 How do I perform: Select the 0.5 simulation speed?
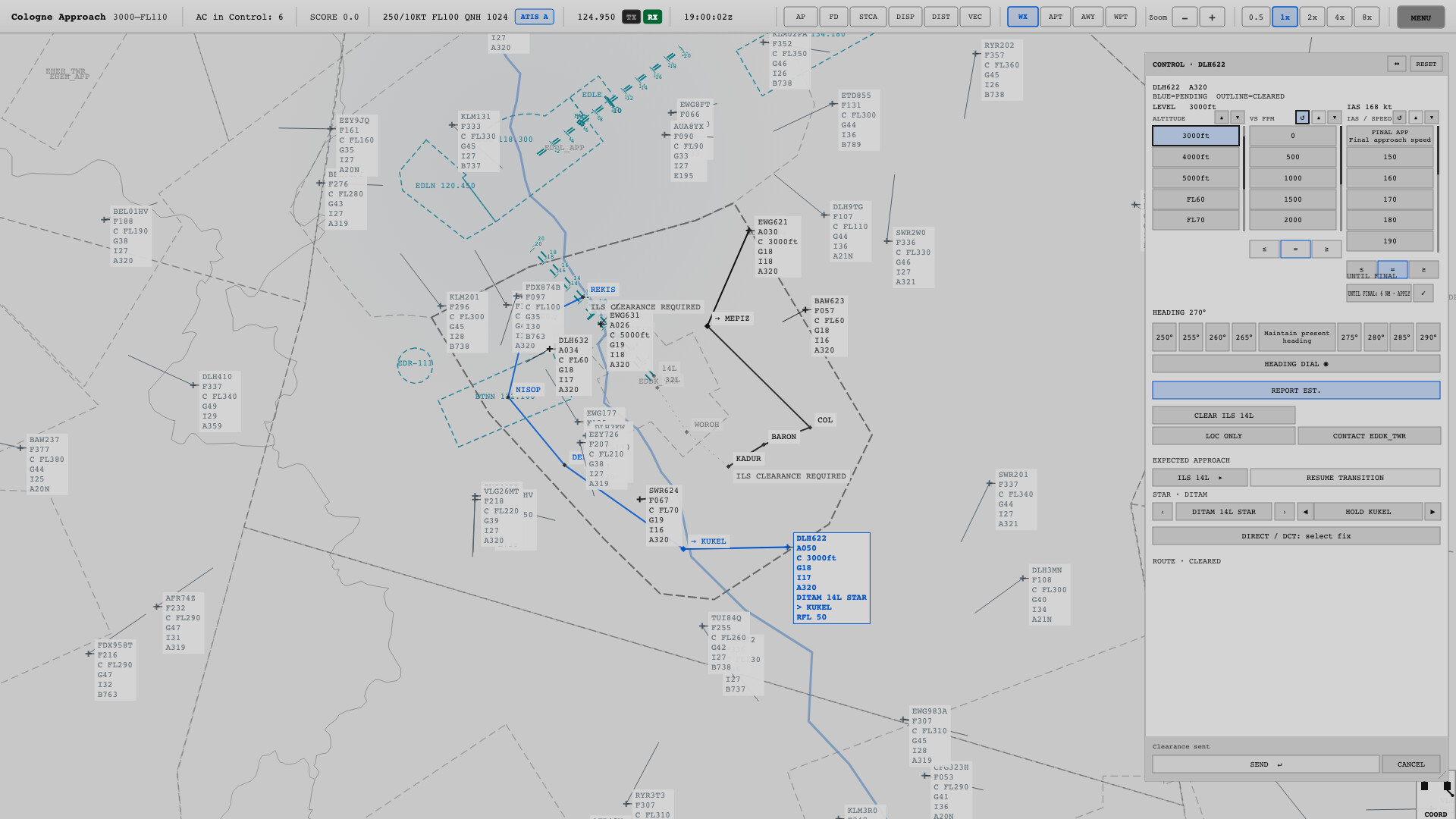(x=1257, y=17)
